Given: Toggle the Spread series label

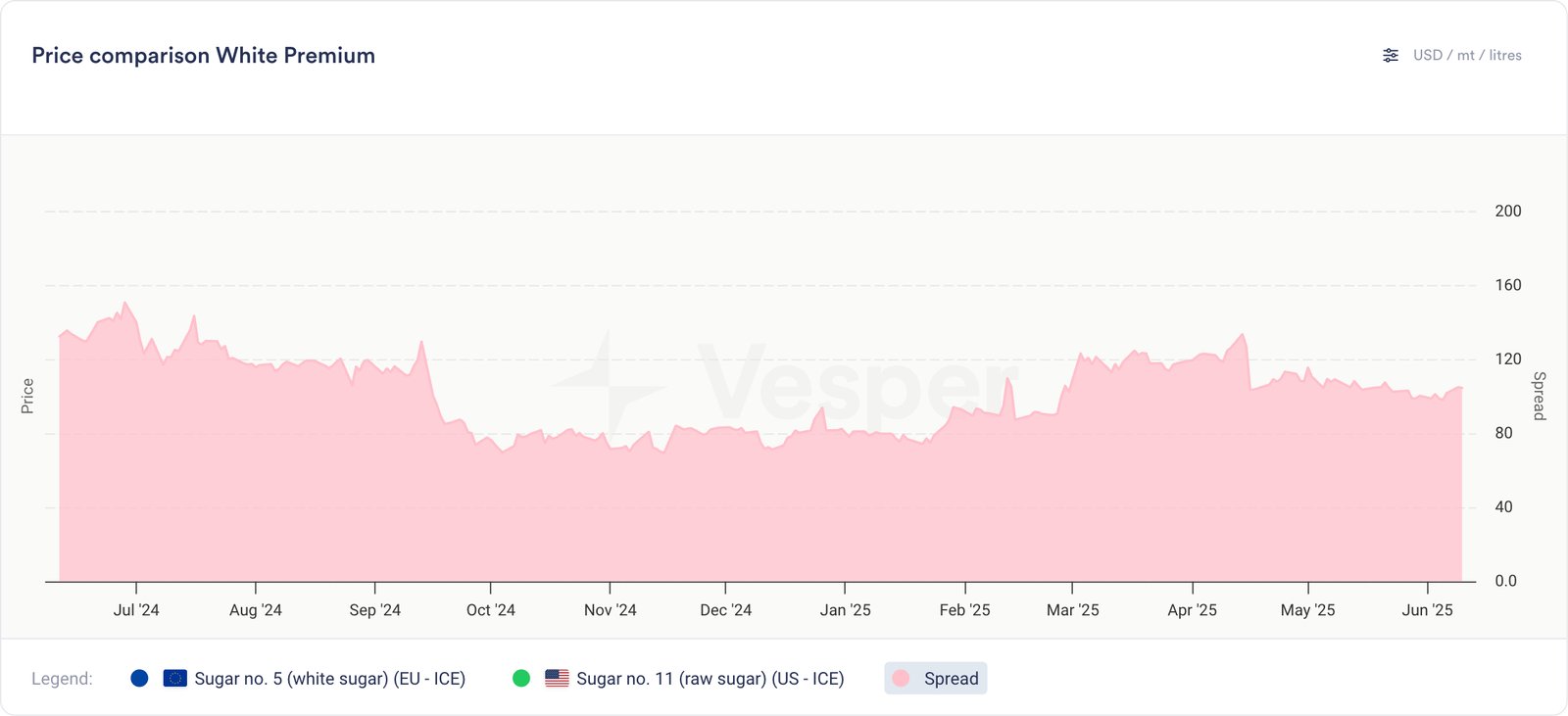Looking at the screenshot, I should click(951, 679).
